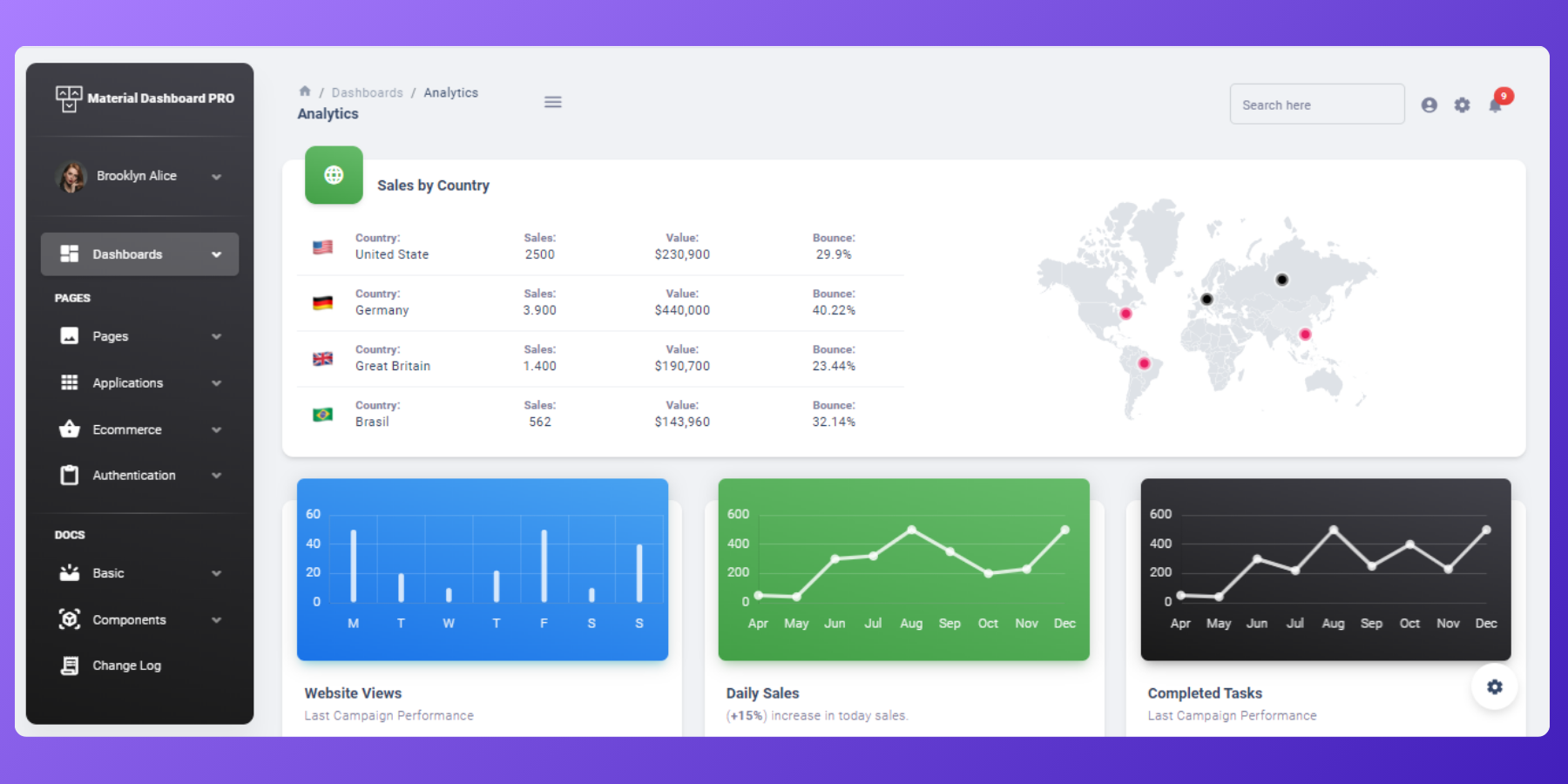This screenshot has width=1568, height=784.
Task: Click the blue Website Views bar chart
Action: [483, 570]
